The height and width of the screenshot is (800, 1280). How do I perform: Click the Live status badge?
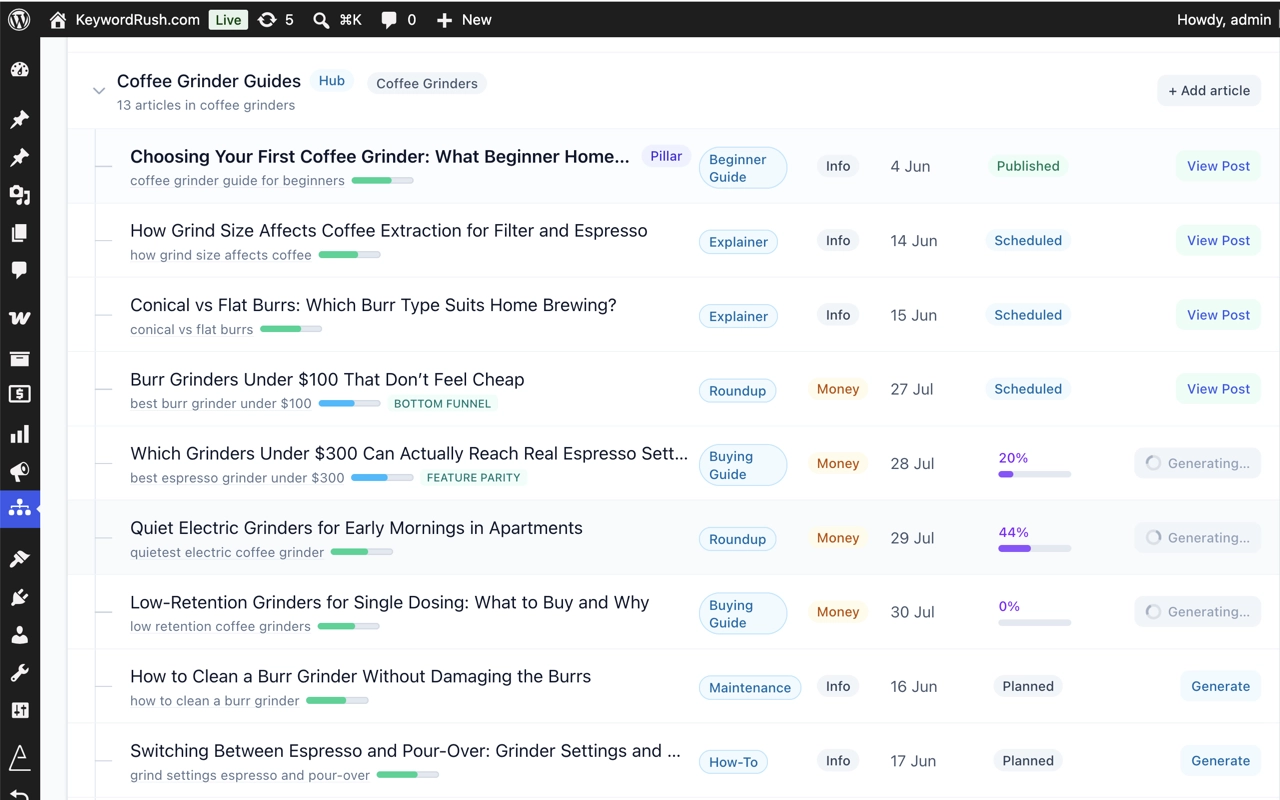tap(228, 20)
